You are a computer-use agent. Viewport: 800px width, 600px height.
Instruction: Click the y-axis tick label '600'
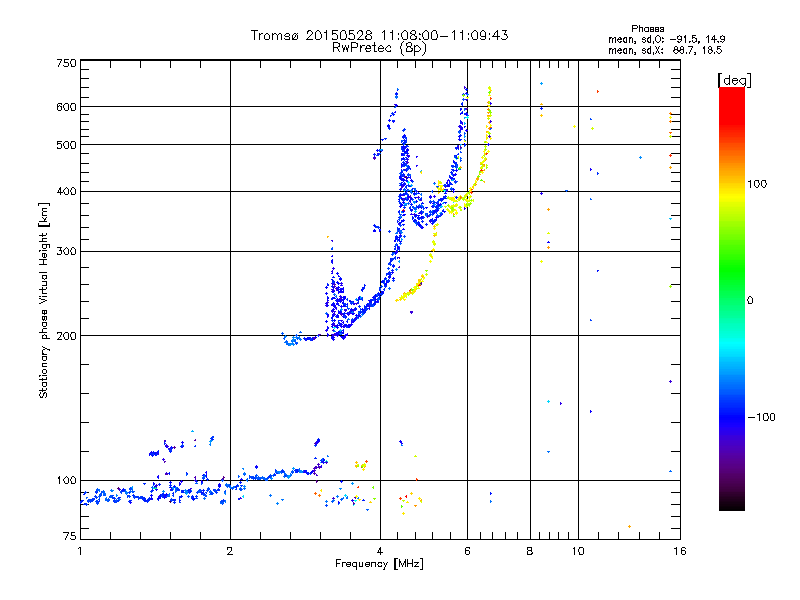click(x=66, y=107)
